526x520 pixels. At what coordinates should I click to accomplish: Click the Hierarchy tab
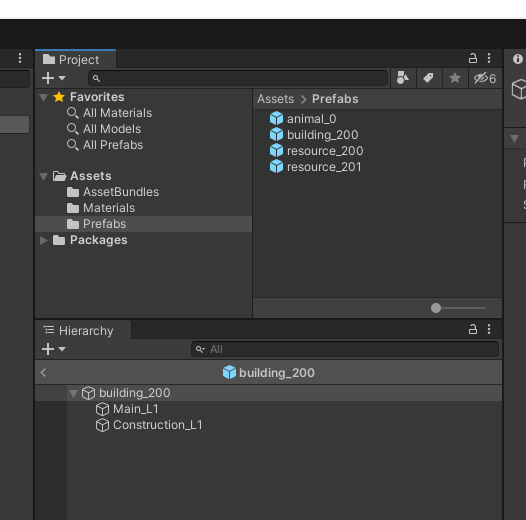point(83,331)
